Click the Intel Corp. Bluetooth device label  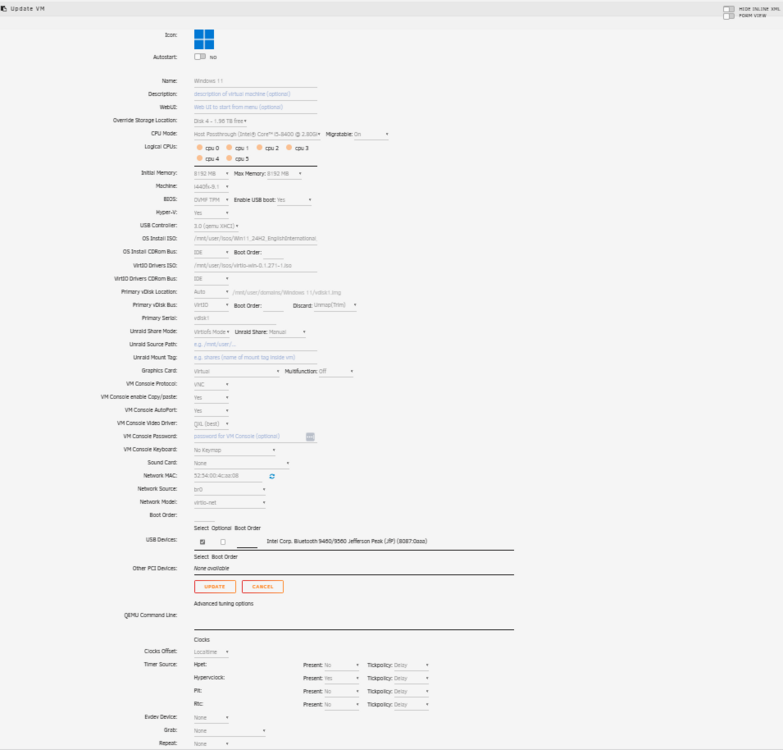[347, 541]
